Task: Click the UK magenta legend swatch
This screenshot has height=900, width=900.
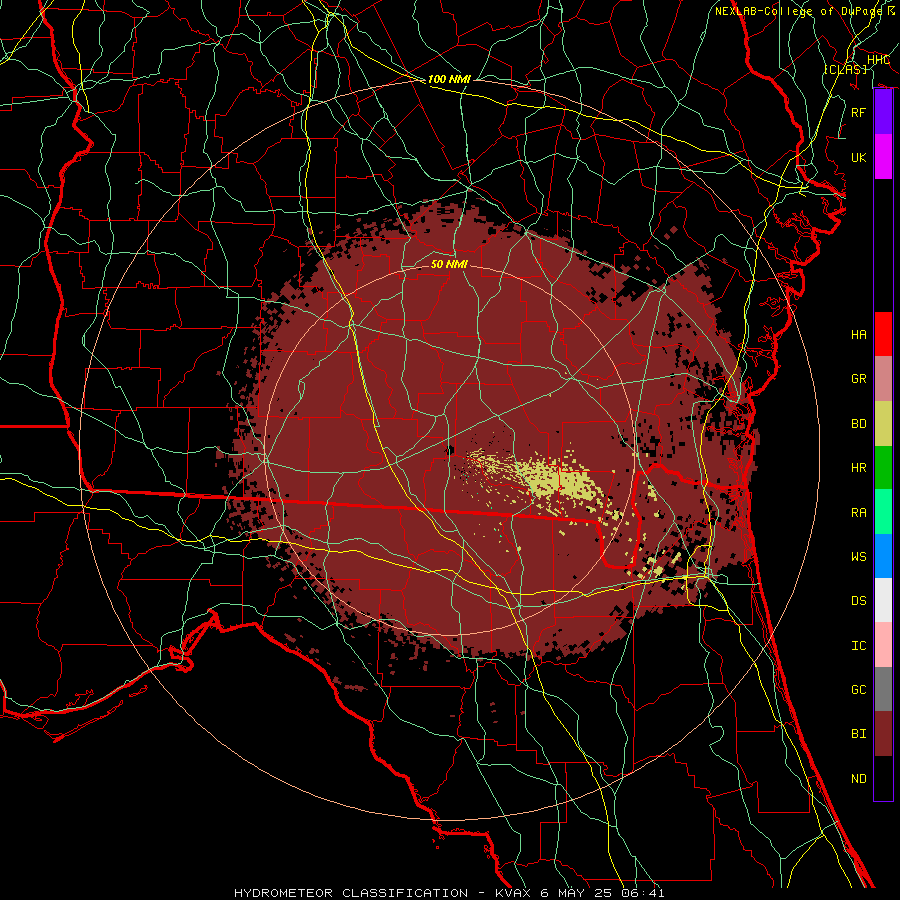Action: tap(883, 157)
